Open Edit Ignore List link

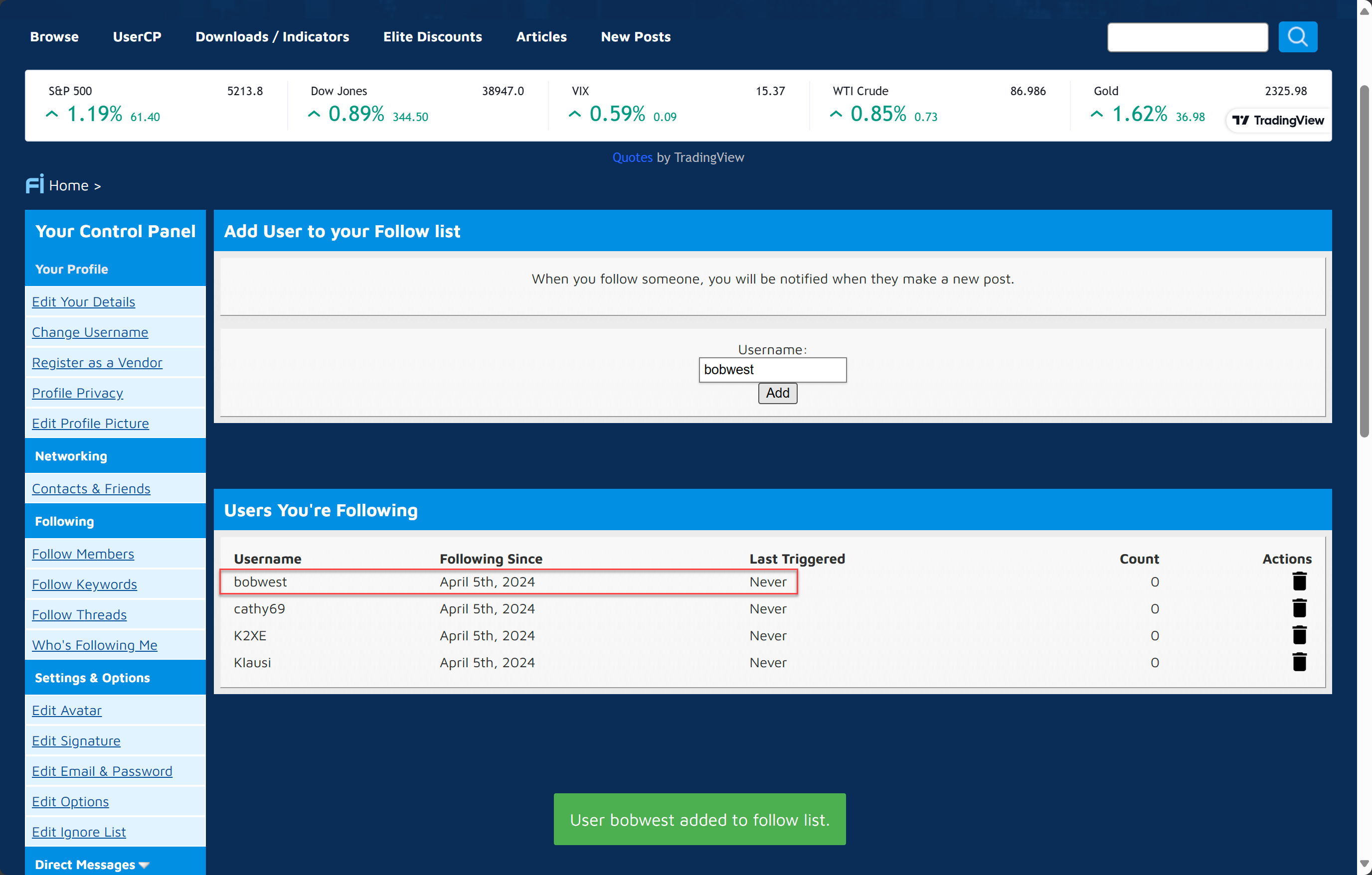79,831
